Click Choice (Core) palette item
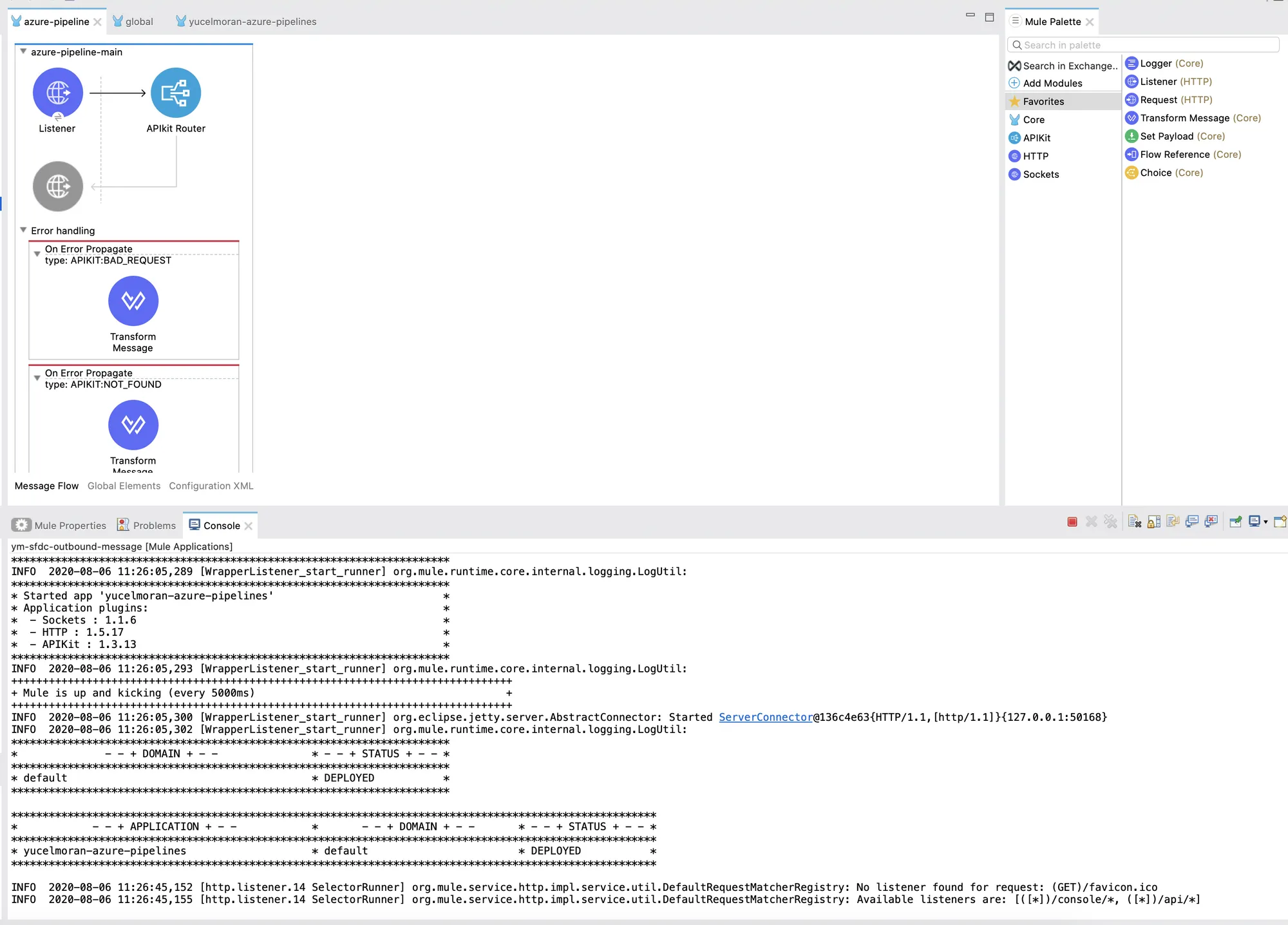The width and height of the screenshot is (1288, 925). (1164, 173)
